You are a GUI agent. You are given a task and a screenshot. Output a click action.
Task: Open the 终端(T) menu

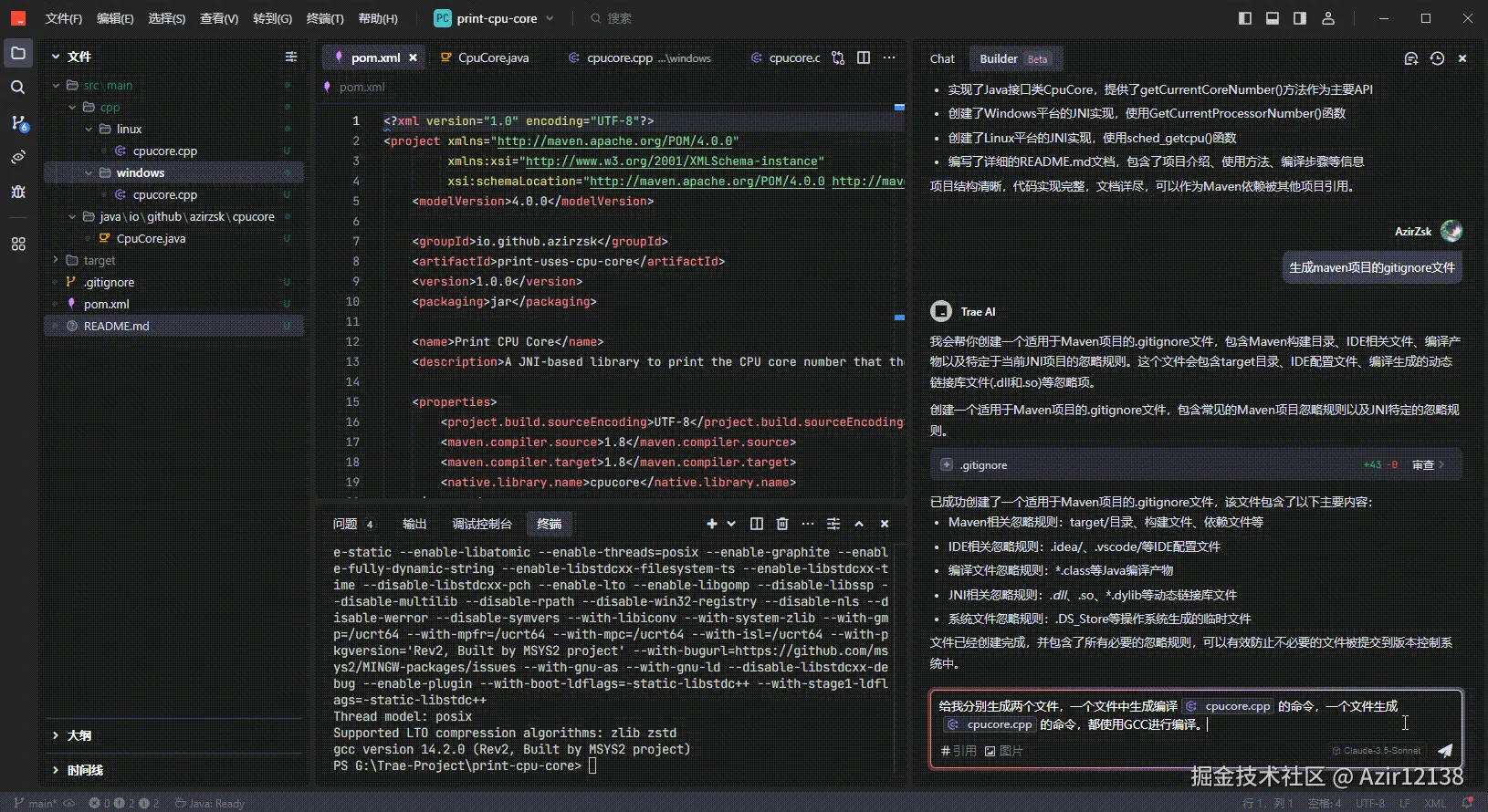(325, 18)
